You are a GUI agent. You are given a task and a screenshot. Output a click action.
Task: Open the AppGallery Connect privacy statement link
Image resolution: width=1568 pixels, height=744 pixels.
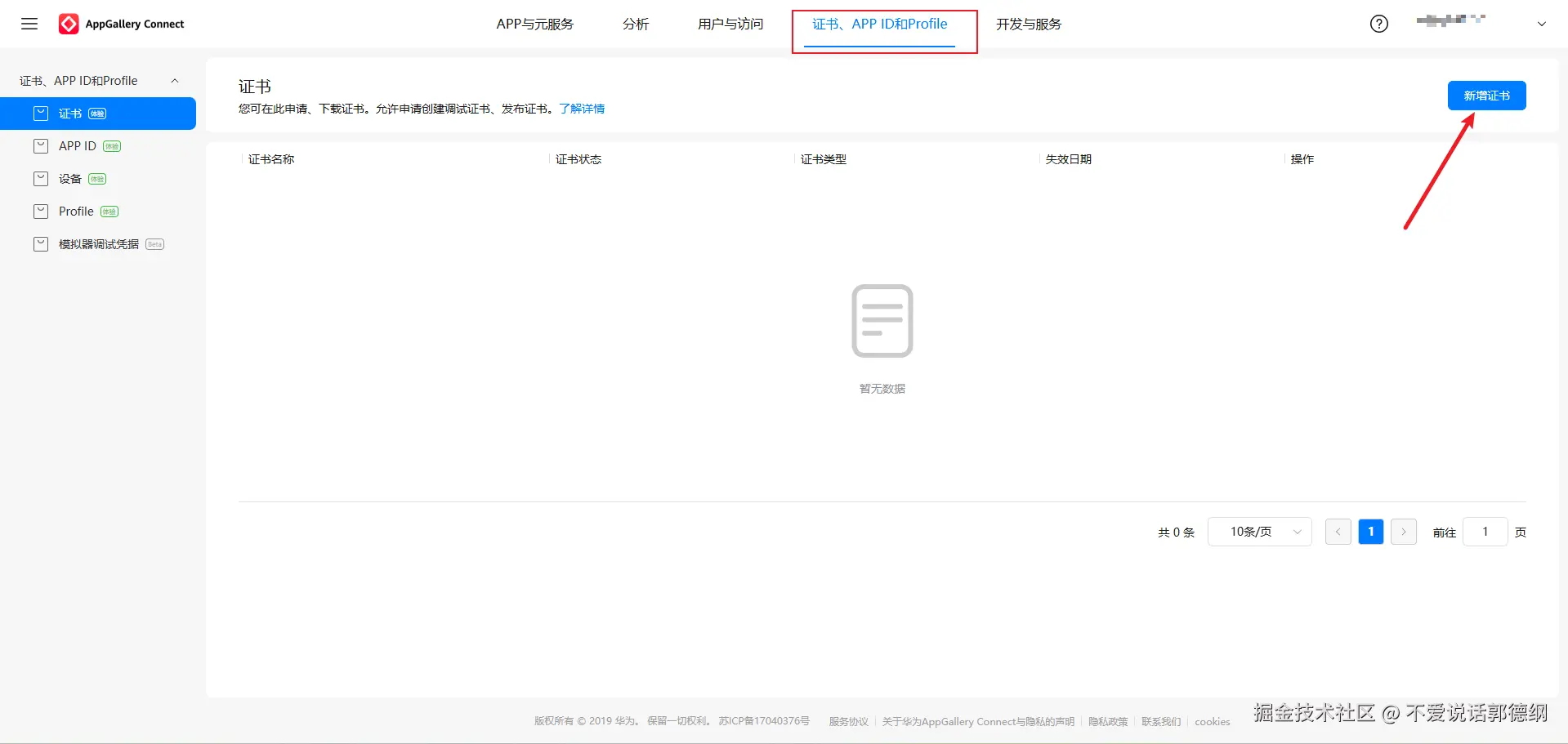point(978,721)
